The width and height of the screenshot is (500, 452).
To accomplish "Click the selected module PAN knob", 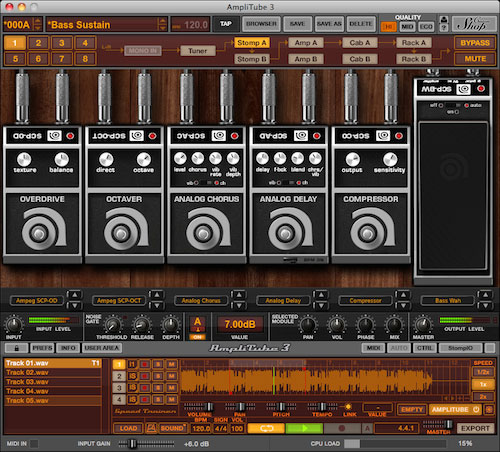I will [308, 325].
